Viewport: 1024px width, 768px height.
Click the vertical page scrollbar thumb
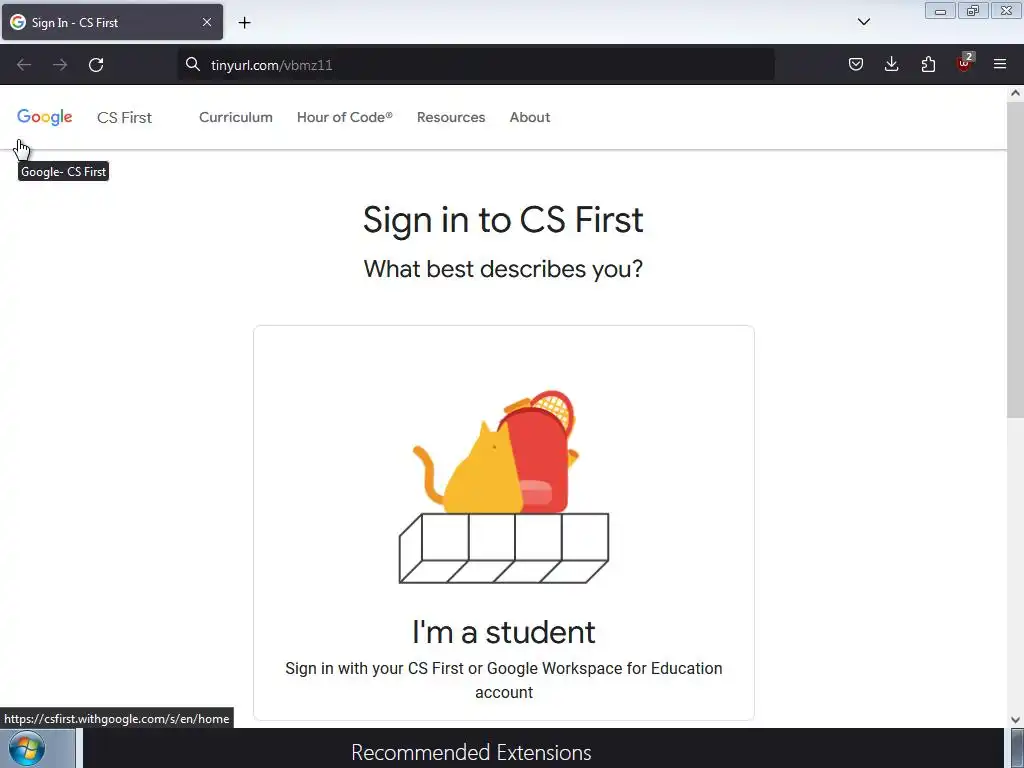1015,259
